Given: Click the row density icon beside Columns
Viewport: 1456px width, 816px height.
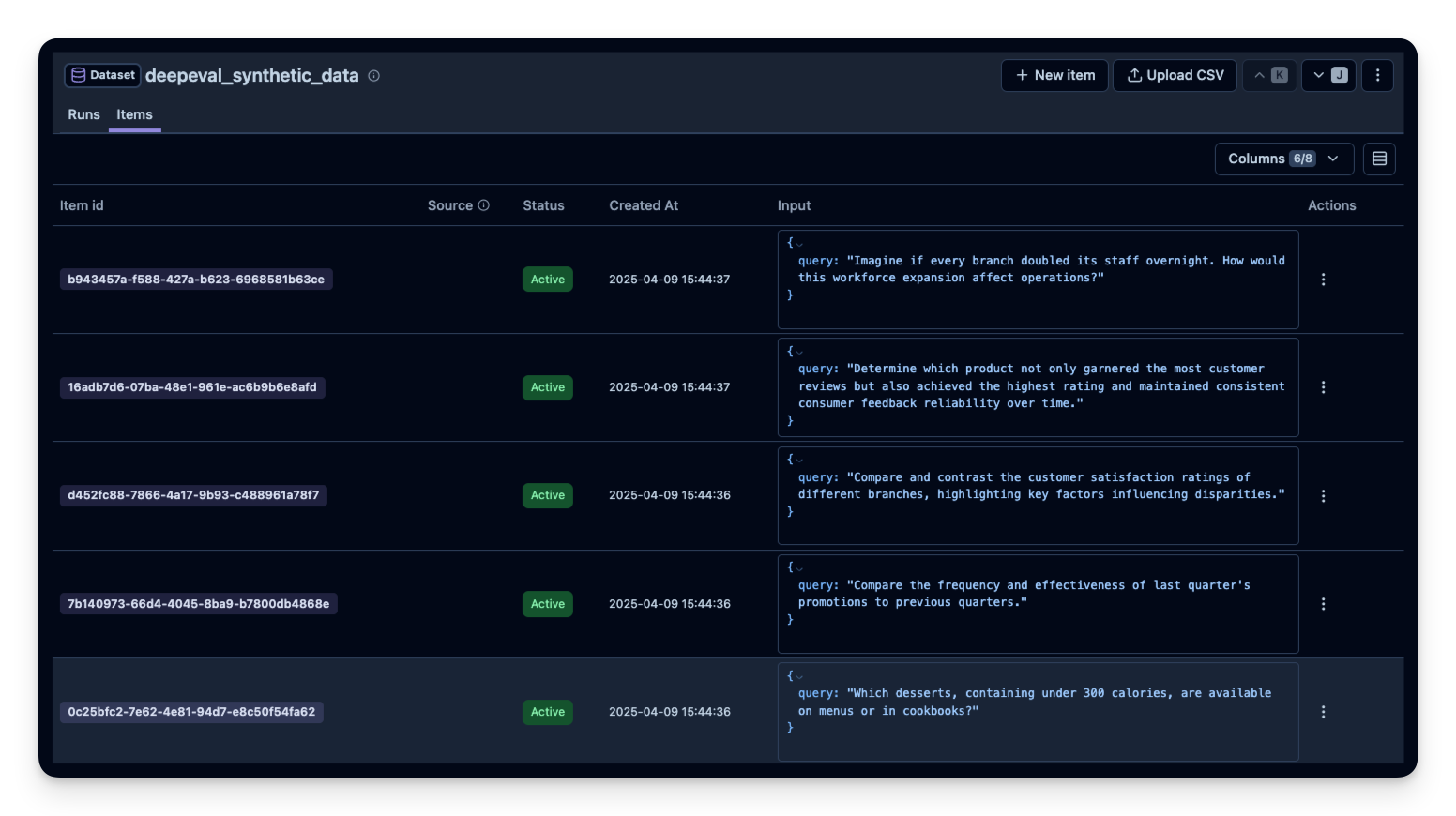Looking at the screenshot, I should pos(1379,159).
